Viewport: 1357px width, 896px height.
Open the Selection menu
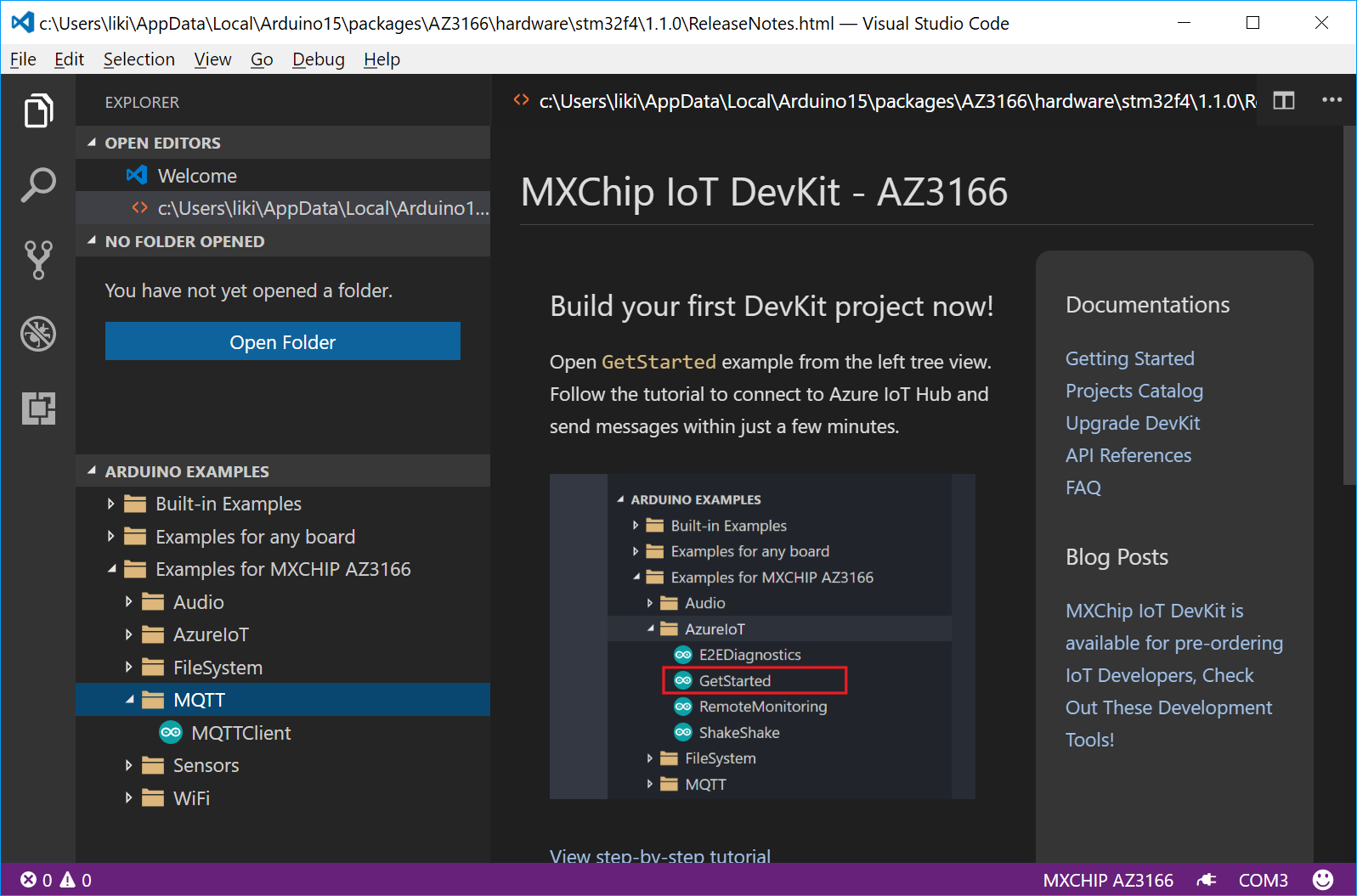point(139,59)
